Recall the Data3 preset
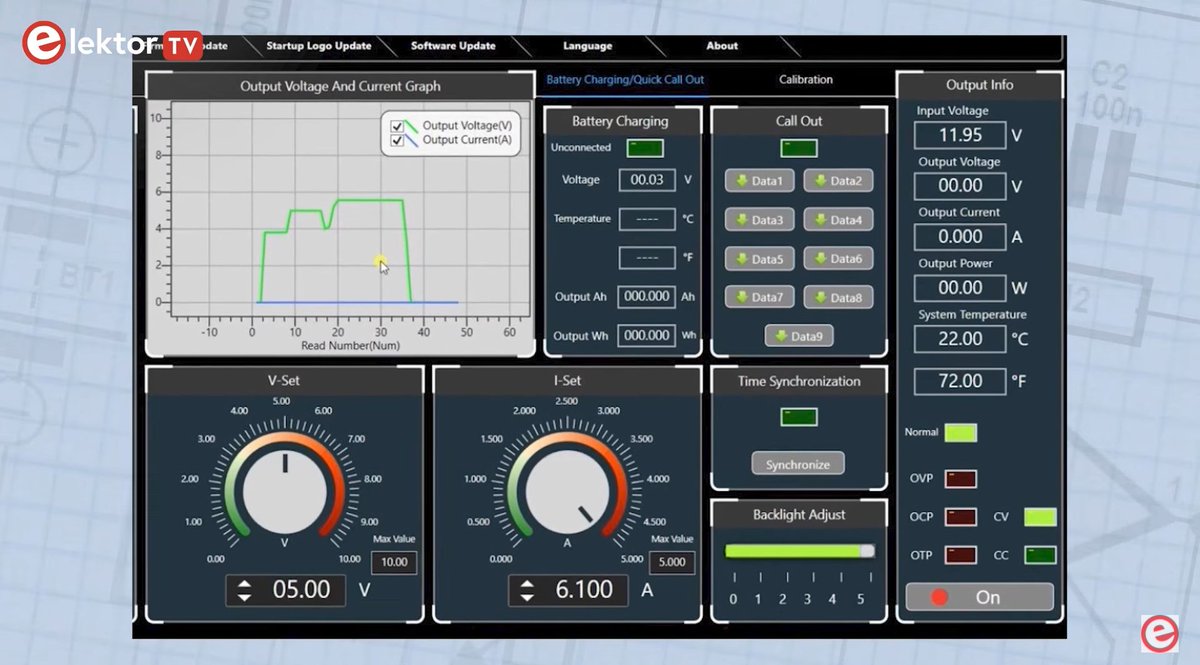1200x665 pixels. tap(760, 220)
